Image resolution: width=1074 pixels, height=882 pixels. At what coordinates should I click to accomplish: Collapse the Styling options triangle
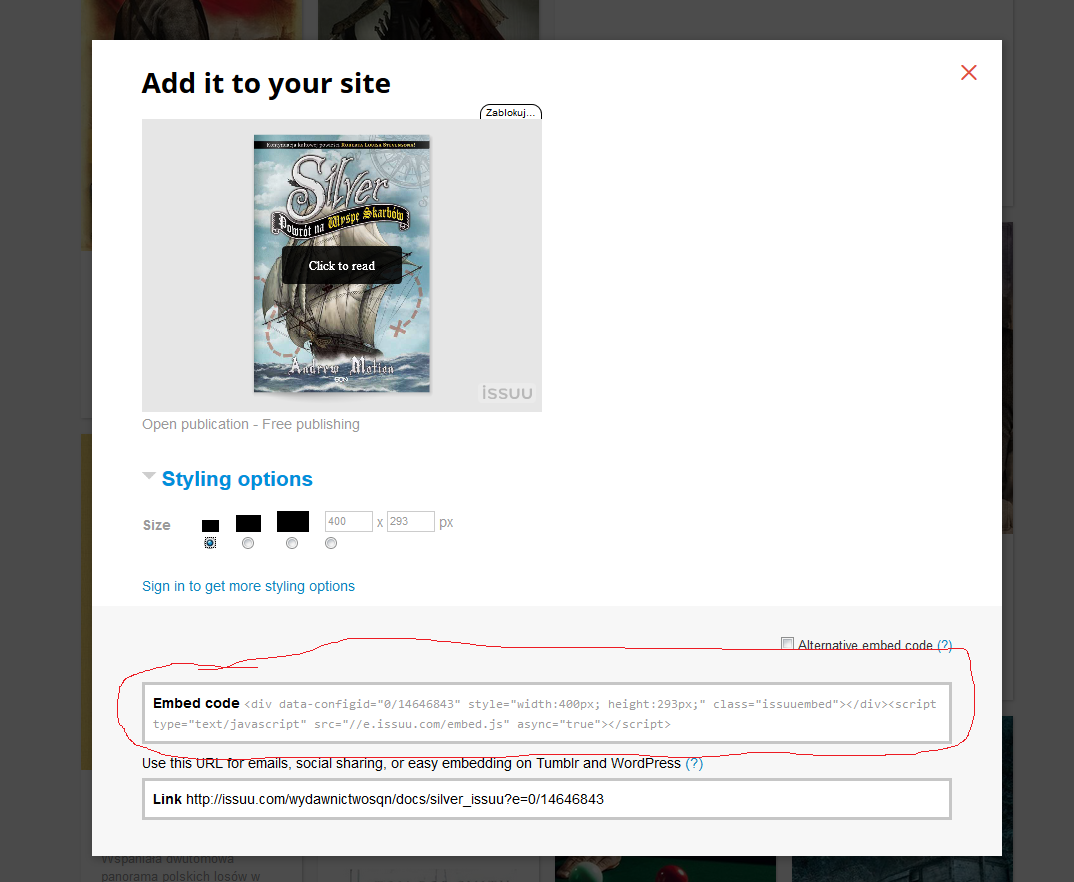[x=149, y=476]
